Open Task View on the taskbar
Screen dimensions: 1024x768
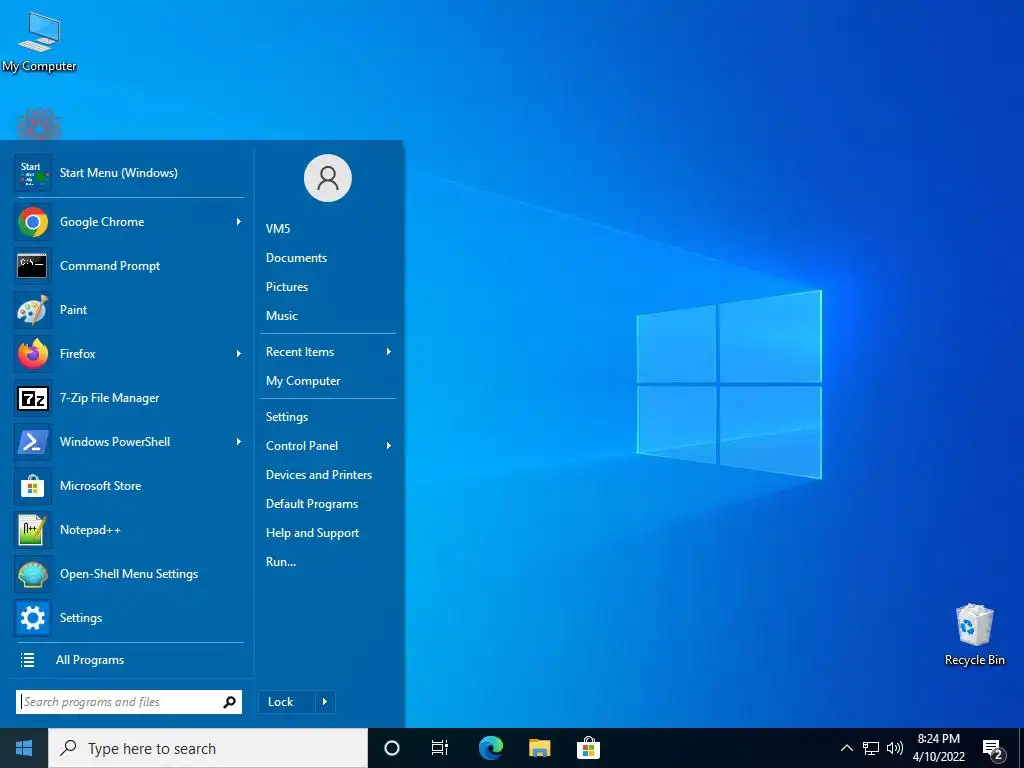440,748
